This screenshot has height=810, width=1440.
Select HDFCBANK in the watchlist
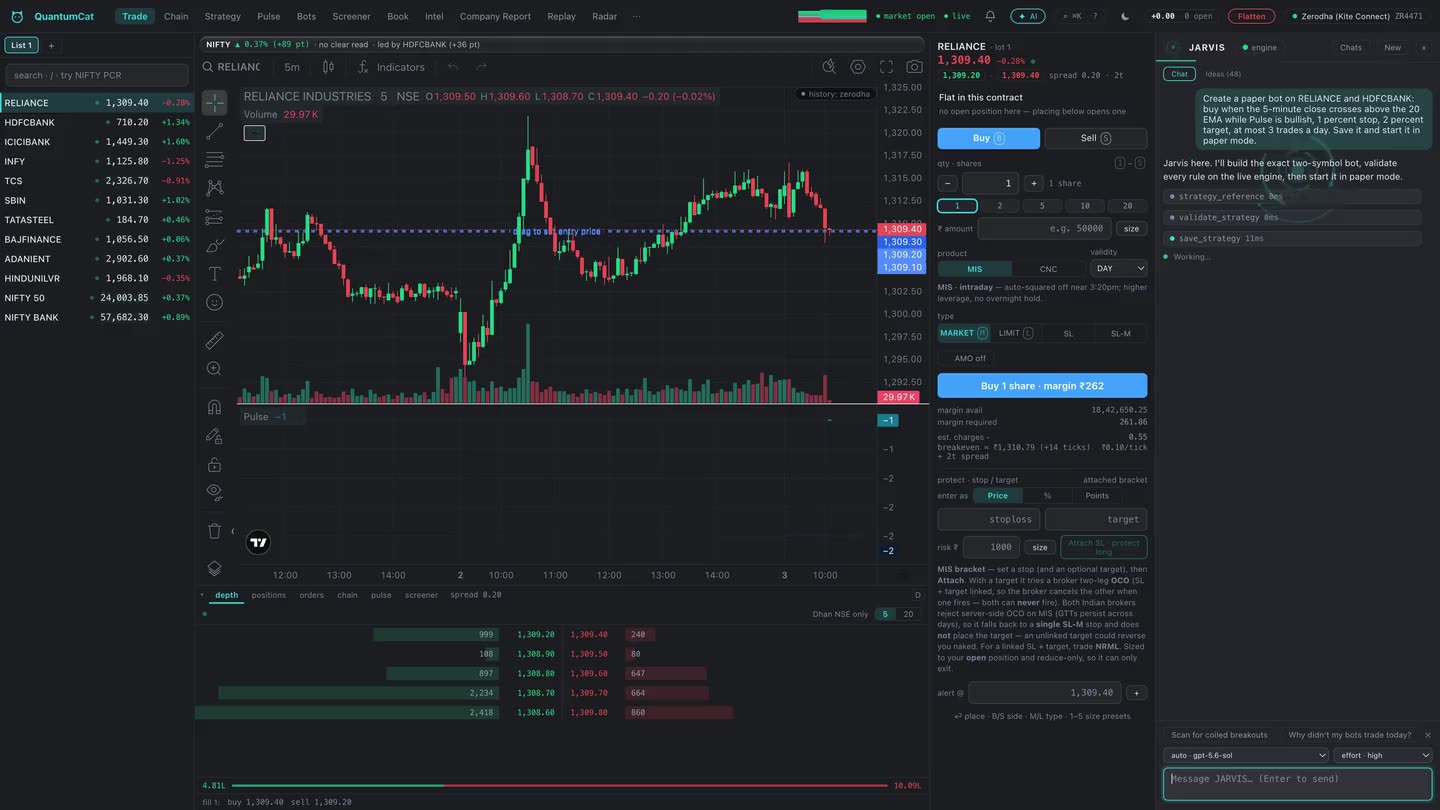tap(97, 122)
